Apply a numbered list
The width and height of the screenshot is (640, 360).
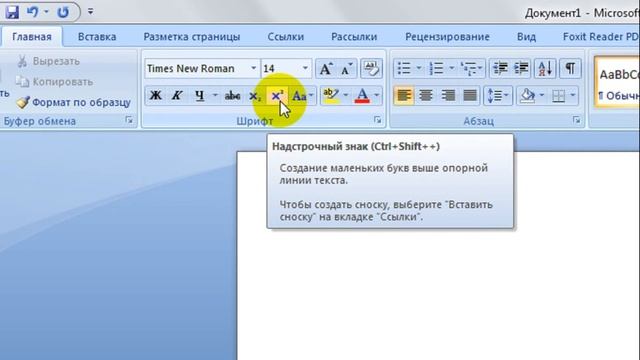pyautogui.click(x=436, y=69)
